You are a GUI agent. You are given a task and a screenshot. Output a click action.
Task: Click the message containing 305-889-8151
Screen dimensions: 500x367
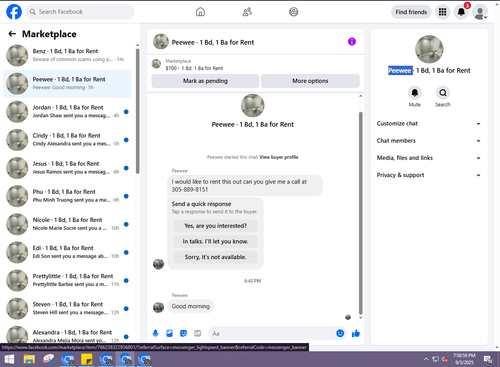[x=245, y=186]
